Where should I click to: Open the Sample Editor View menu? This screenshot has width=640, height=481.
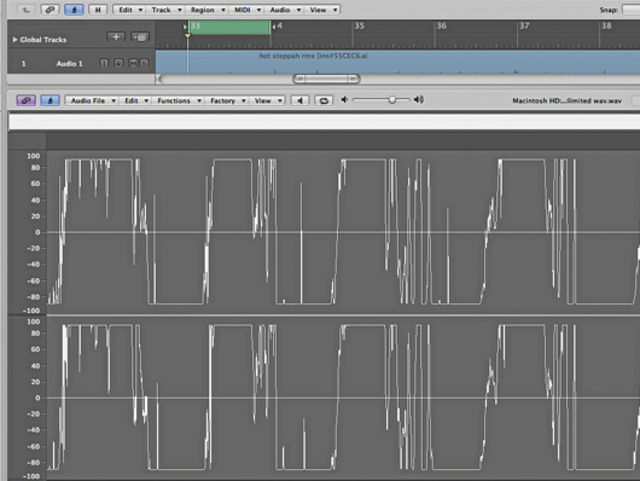tap(267, 100)
